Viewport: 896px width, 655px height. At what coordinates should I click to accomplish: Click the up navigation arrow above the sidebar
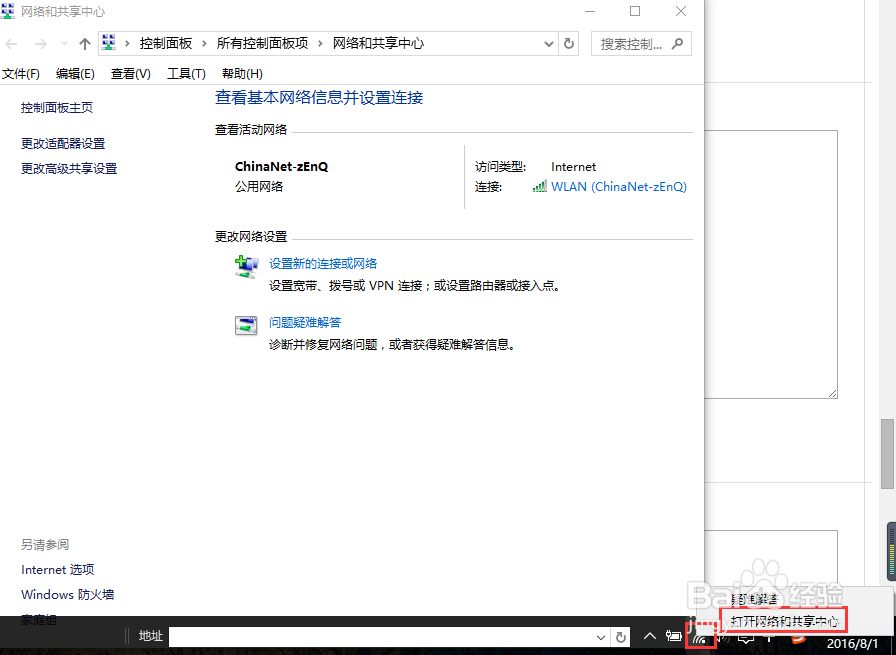click(x=83, y=43)
